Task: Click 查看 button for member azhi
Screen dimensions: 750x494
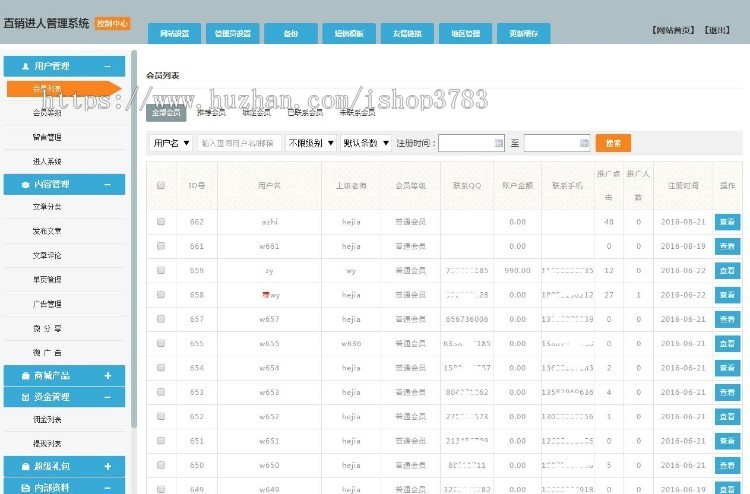Action: click(728, 222)
